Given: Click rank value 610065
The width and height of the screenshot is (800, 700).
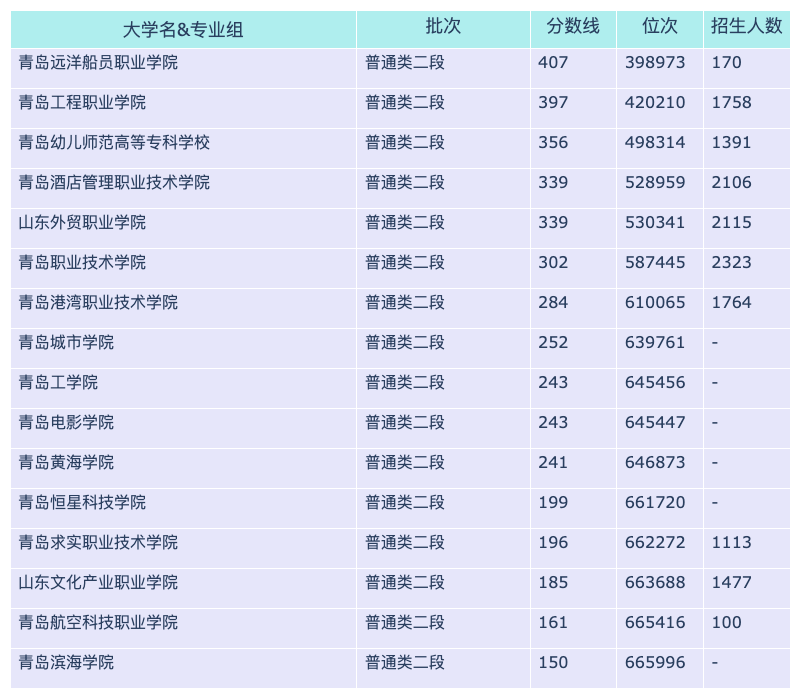Looking at the screenshot, I should 655,303.
